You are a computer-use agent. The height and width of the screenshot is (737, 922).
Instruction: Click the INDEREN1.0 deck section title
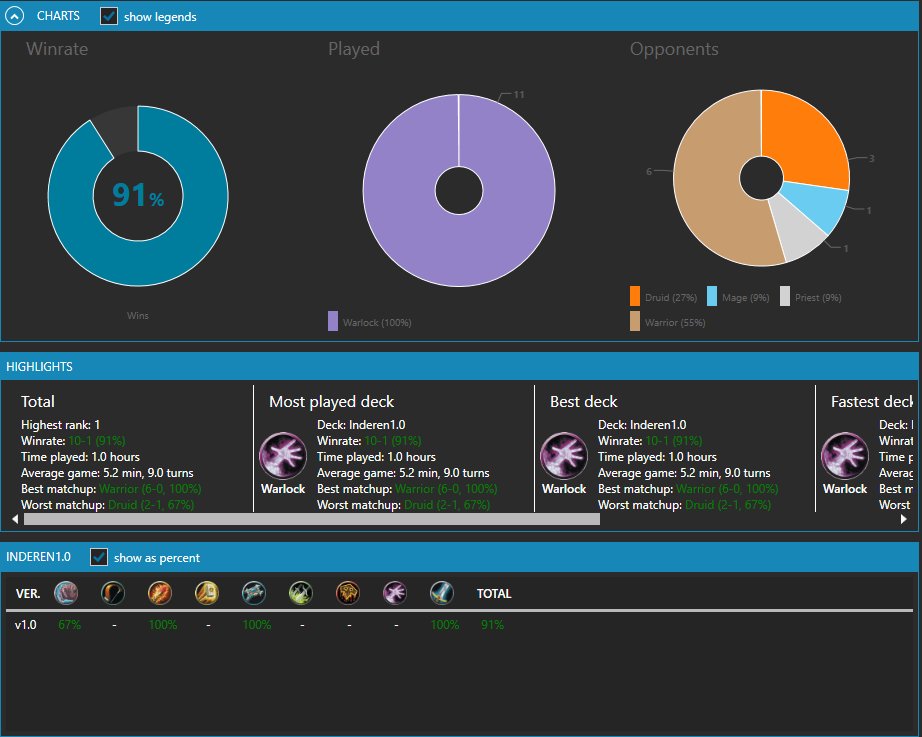[38, 556]
